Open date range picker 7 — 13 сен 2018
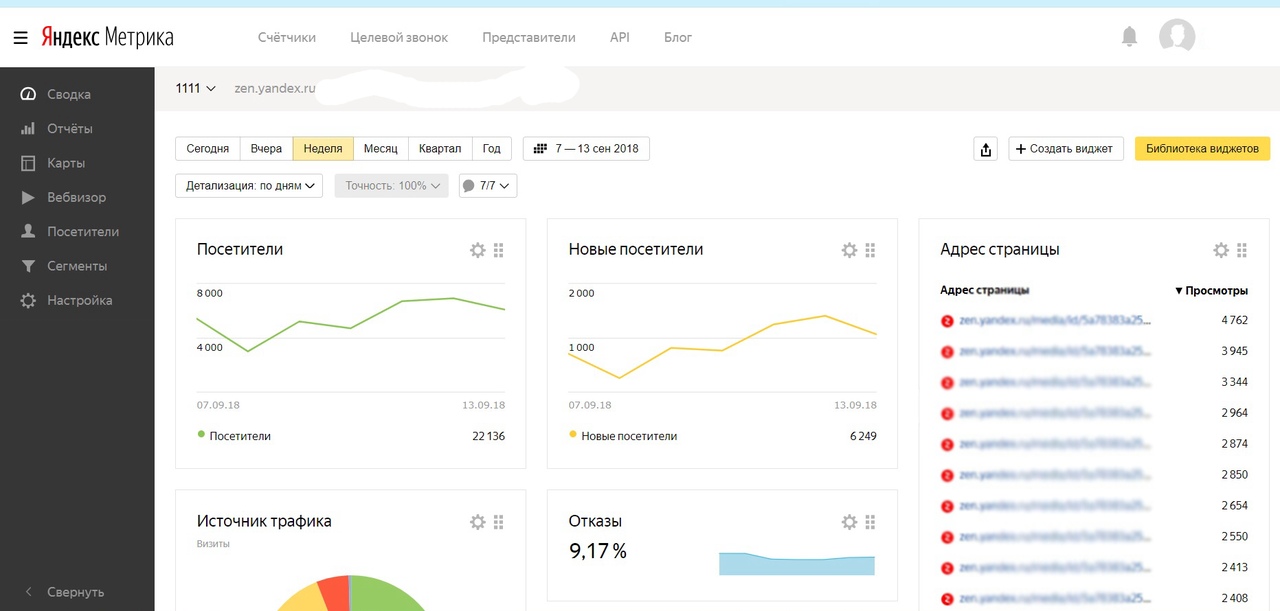The height and width of the screenshot is (611, 1280). pyautogui.click(x=586, y=149)
